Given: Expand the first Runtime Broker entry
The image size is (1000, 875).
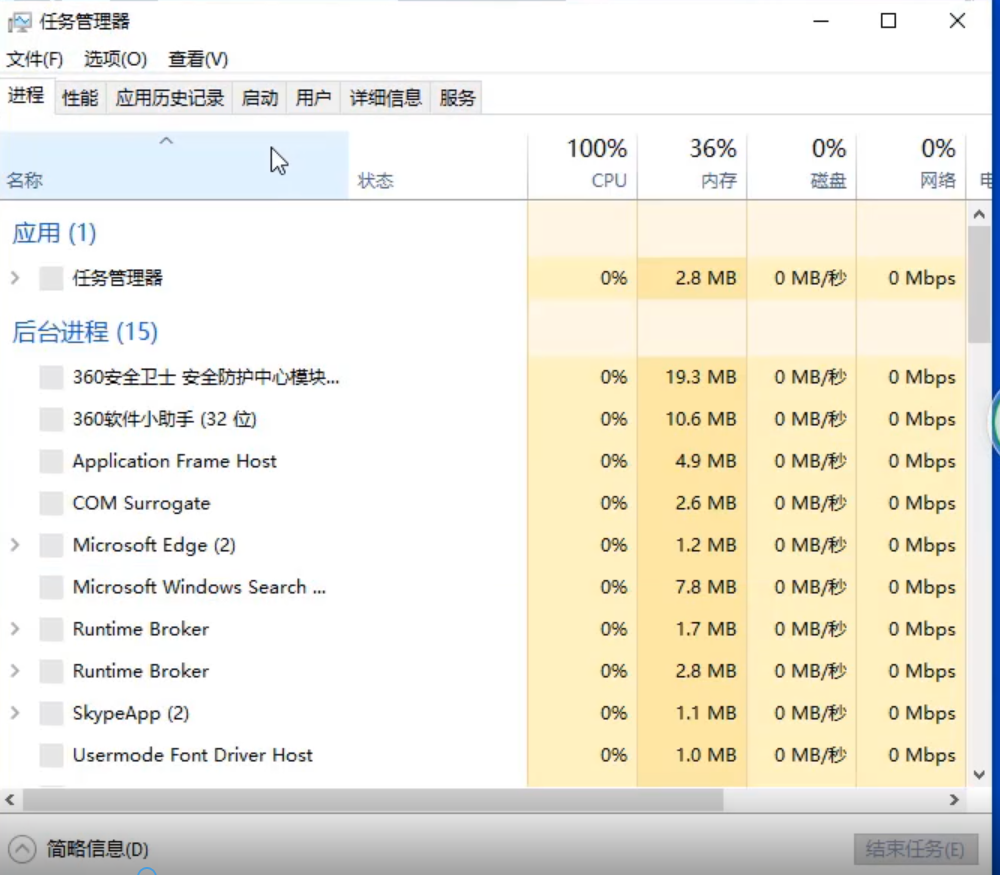Looking at the screenshot, I should pos(15,630).
